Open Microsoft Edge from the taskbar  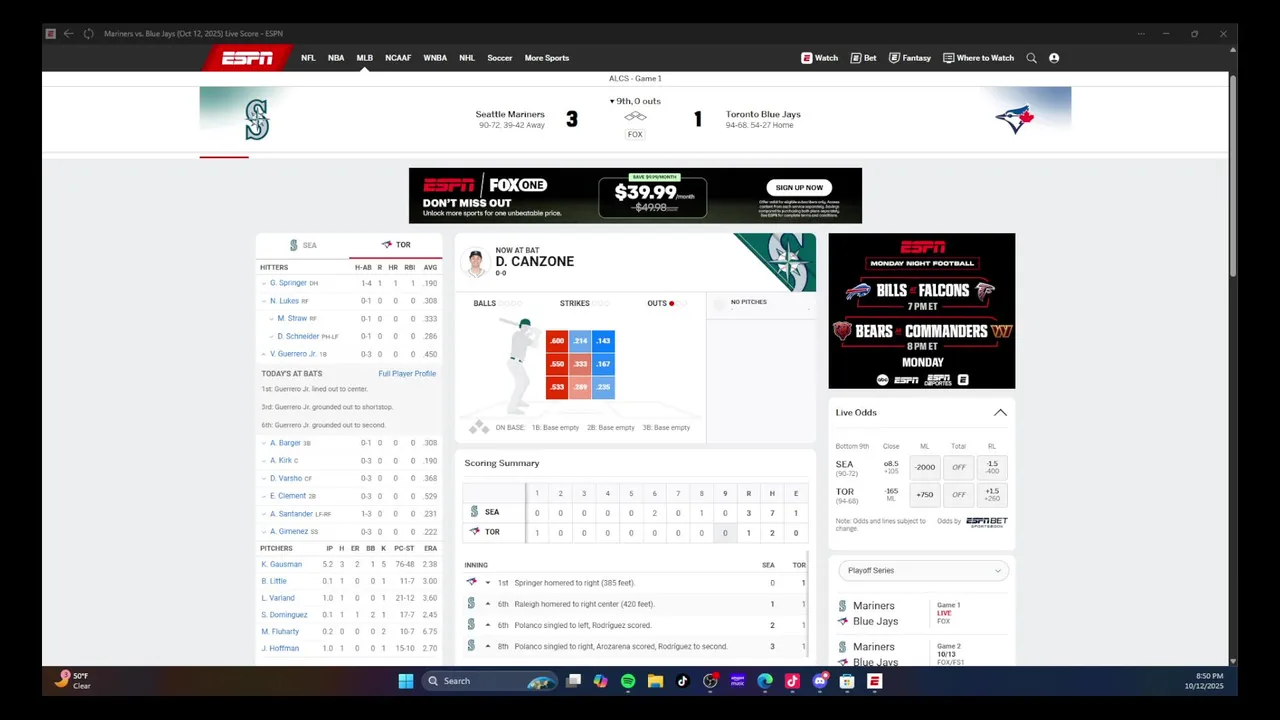pyautogui.click(x=765, y=681)
